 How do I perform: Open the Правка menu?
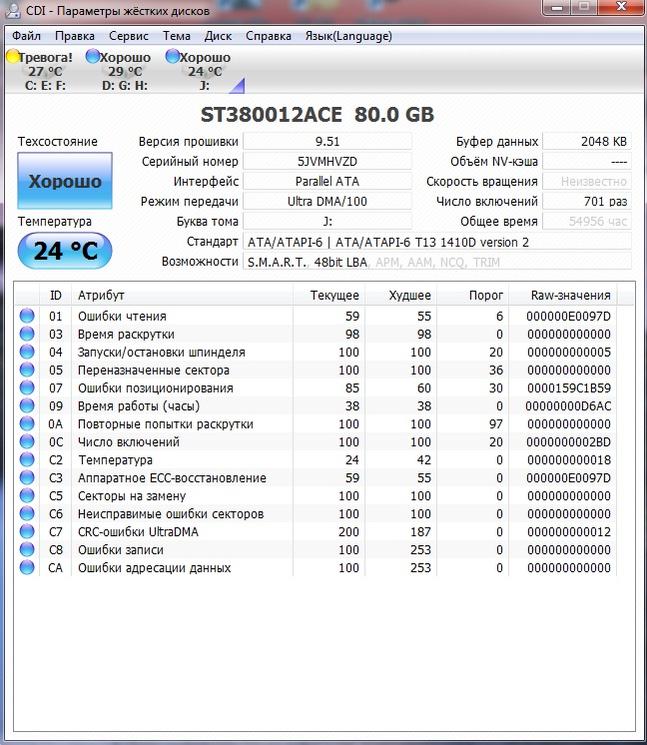75,36
